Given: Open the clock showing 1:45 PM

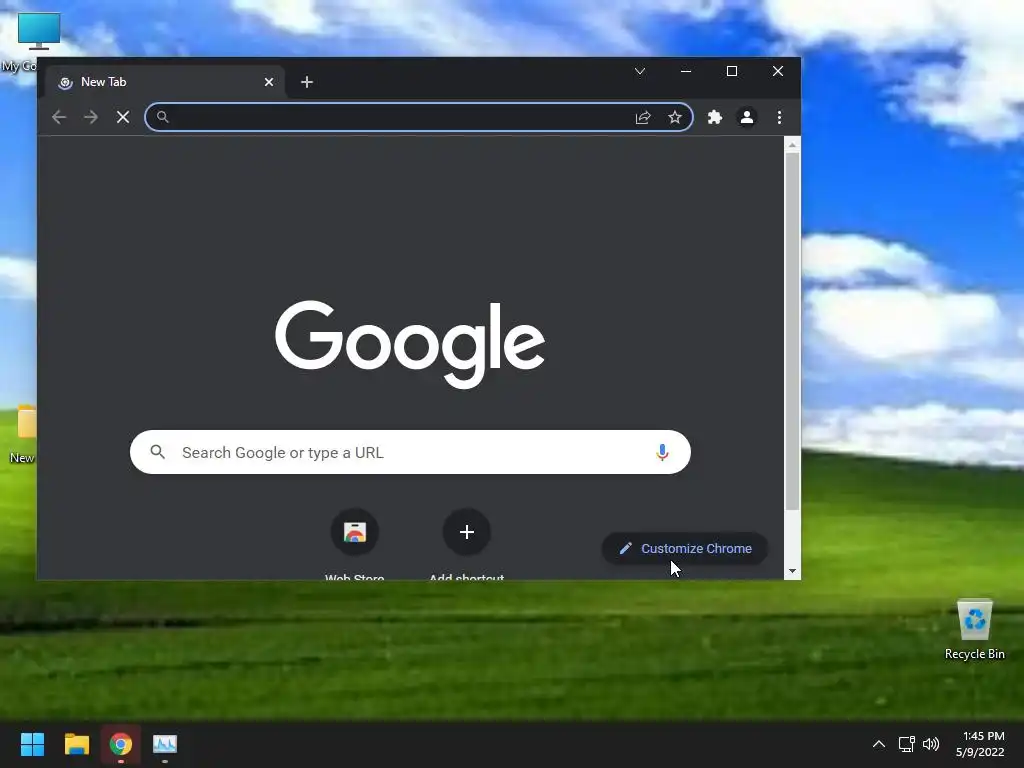Looking at the screenshot, I should click(980, 744).
